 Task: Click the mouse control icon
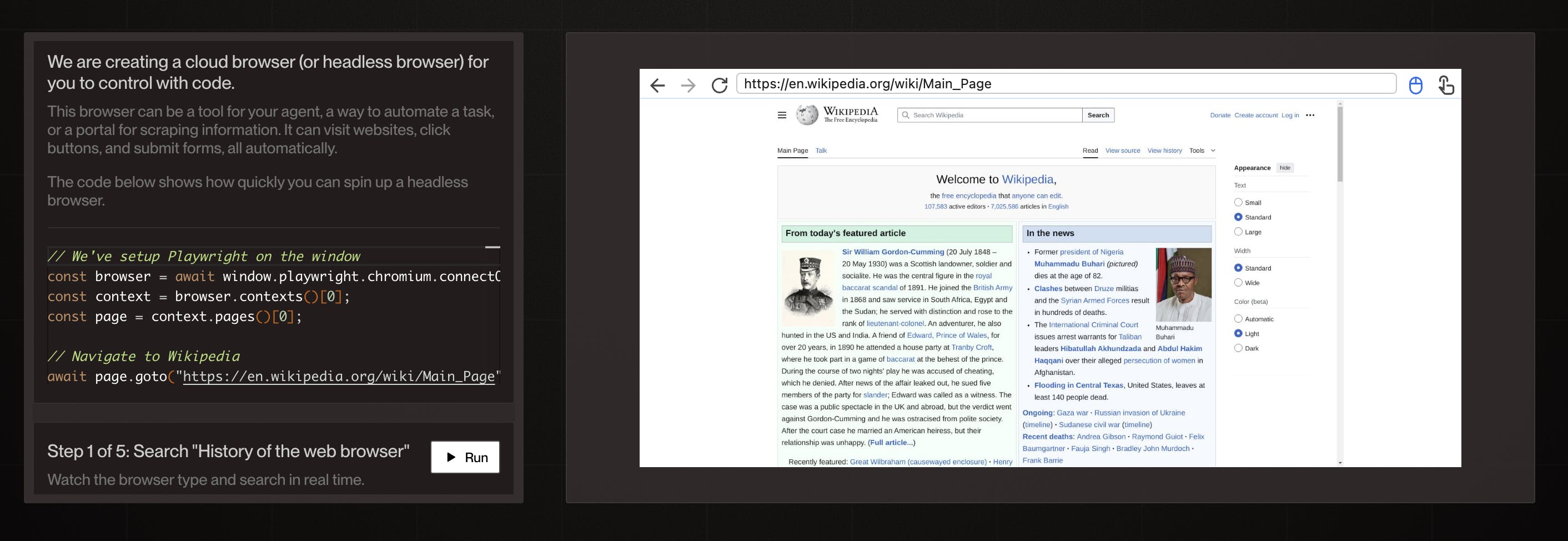point(1416,86)
